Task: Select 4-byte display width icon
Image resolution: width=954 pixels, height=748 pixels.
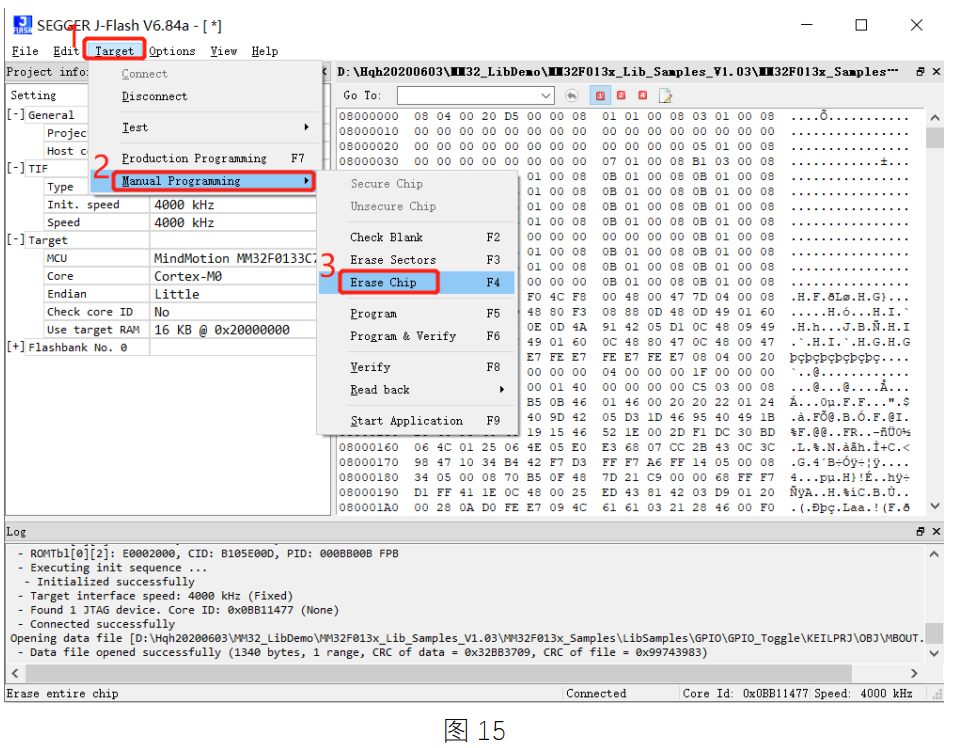Action: click(642, 96)
